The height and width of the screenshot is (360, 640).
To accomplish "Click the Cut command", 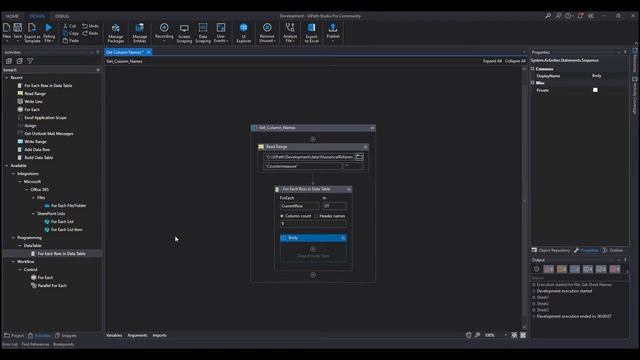I will 69,26.
